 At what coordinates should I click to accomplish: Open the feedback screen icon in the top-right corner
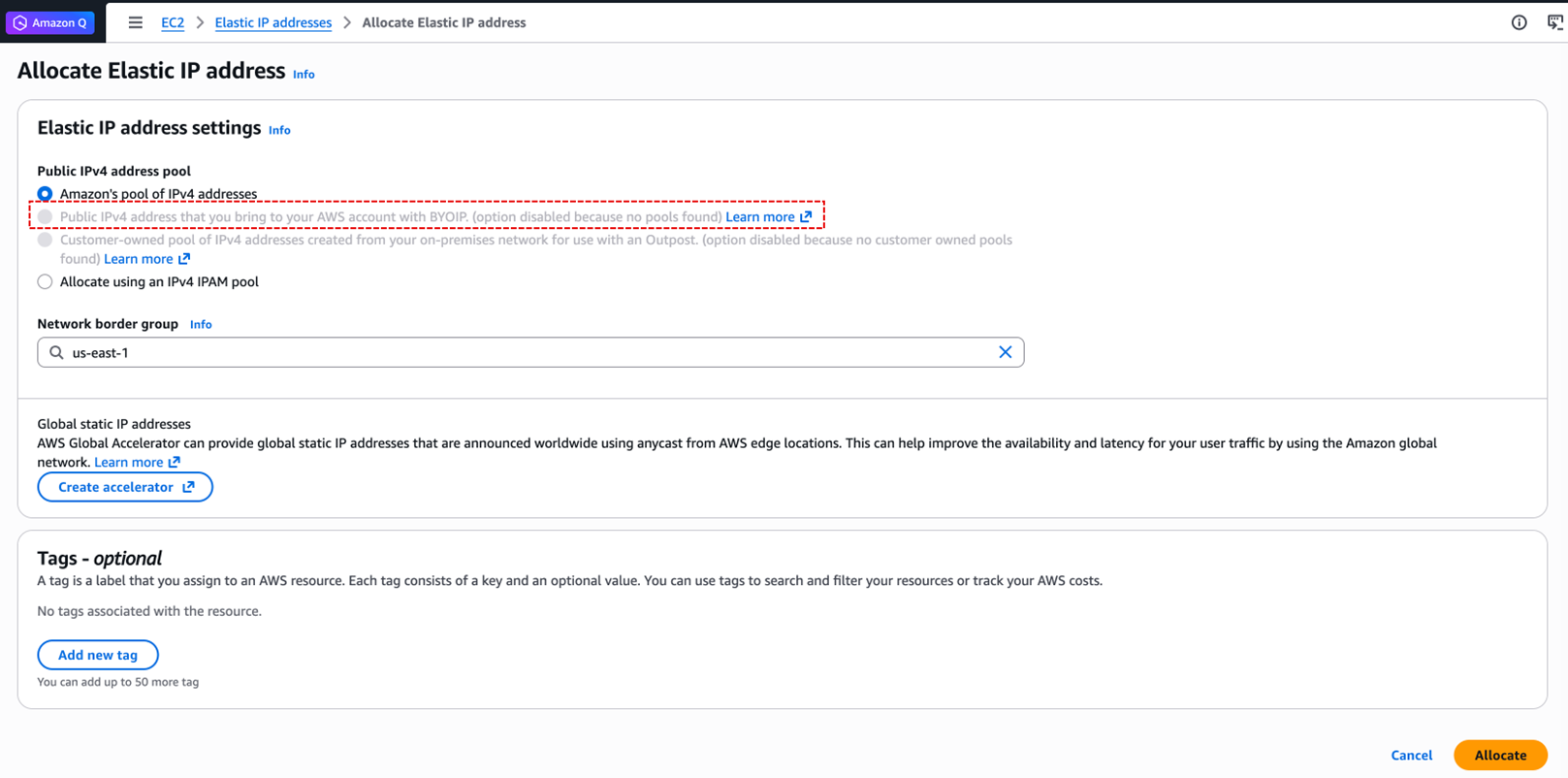click(x=1555, y=22)
